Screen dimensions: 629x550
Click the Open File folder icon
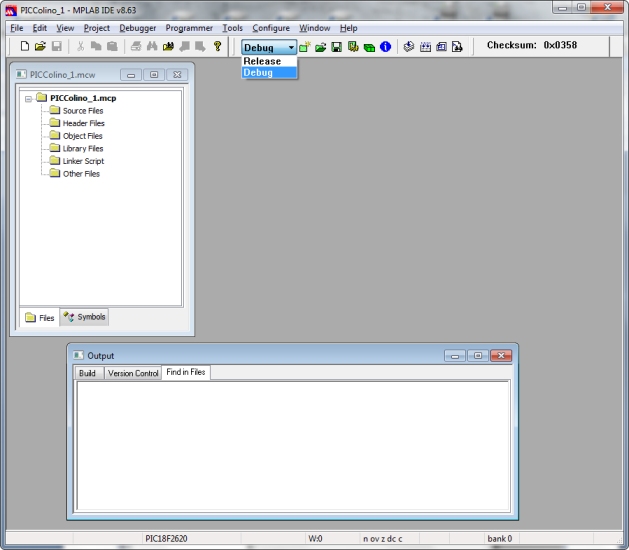pos(40,46)
